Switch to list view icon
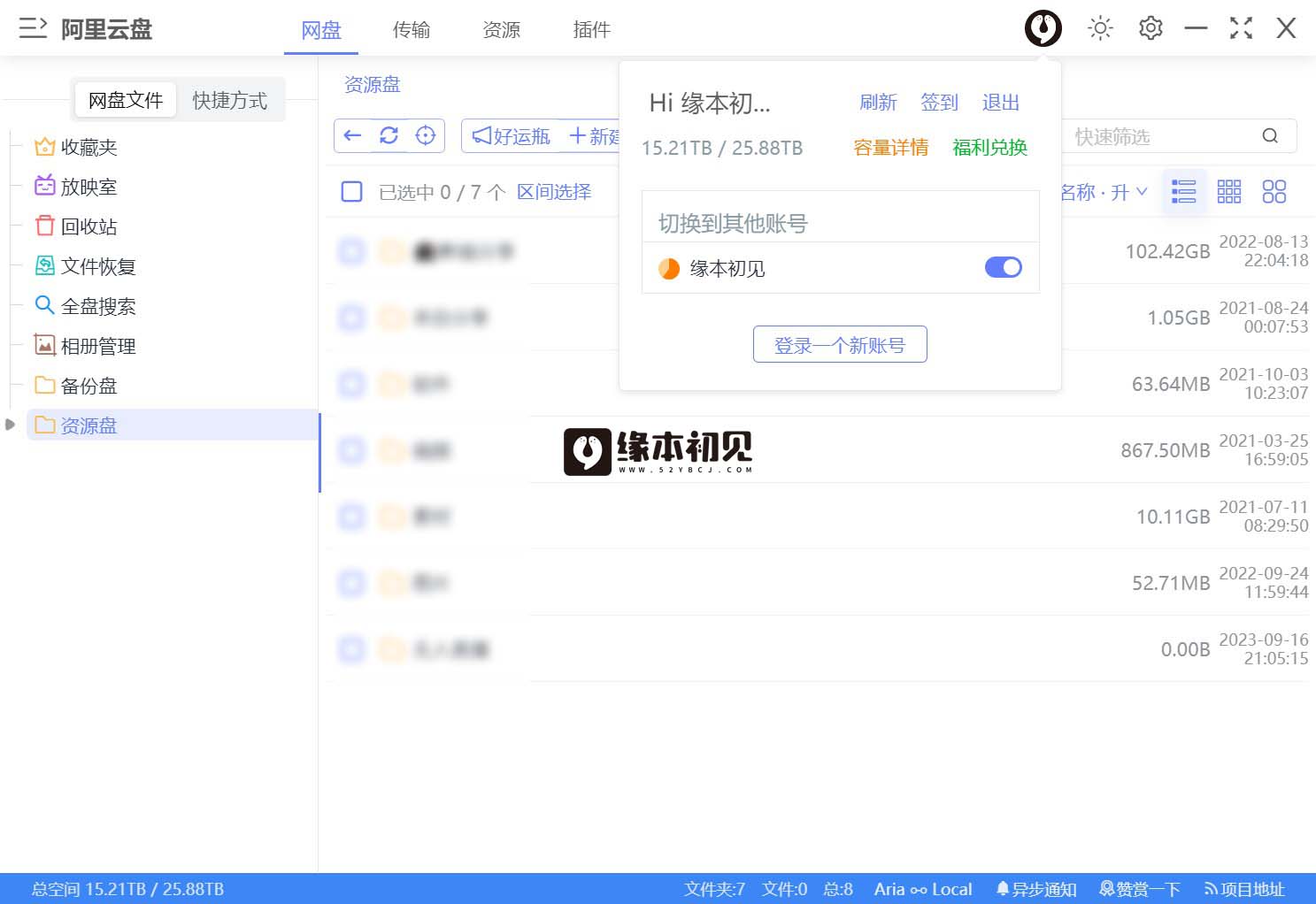 coord(1183,191)
